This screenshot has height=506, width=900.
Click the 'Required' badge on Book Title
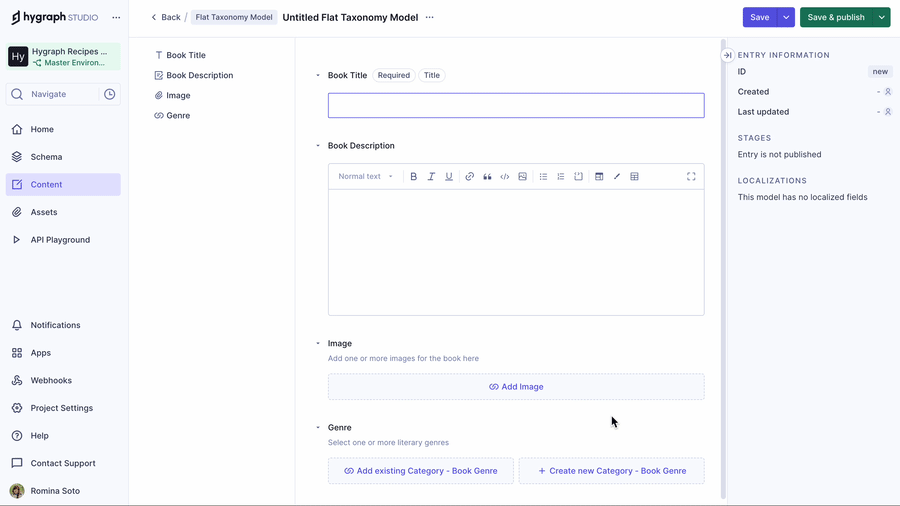pyautogui.click(x=394, y=75)
